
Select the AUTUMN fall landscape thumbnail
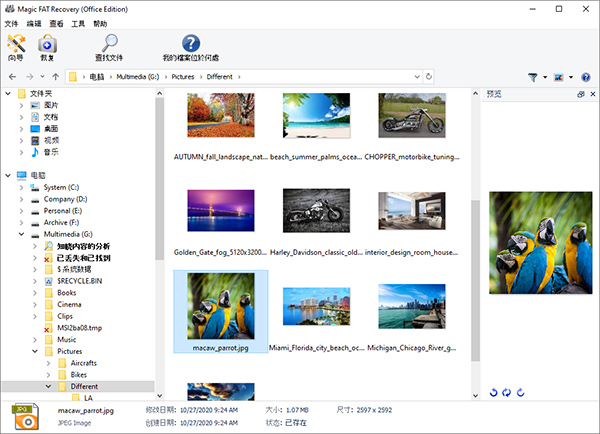221,115
